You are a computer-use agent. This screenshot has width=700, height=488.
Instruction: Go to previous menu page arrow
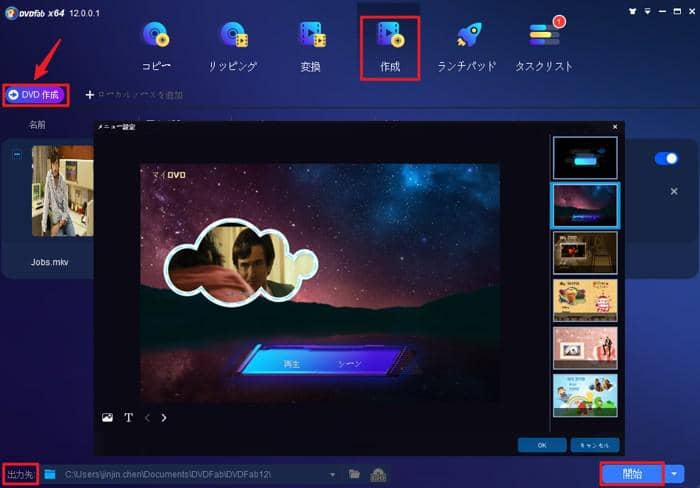(147, 417)
